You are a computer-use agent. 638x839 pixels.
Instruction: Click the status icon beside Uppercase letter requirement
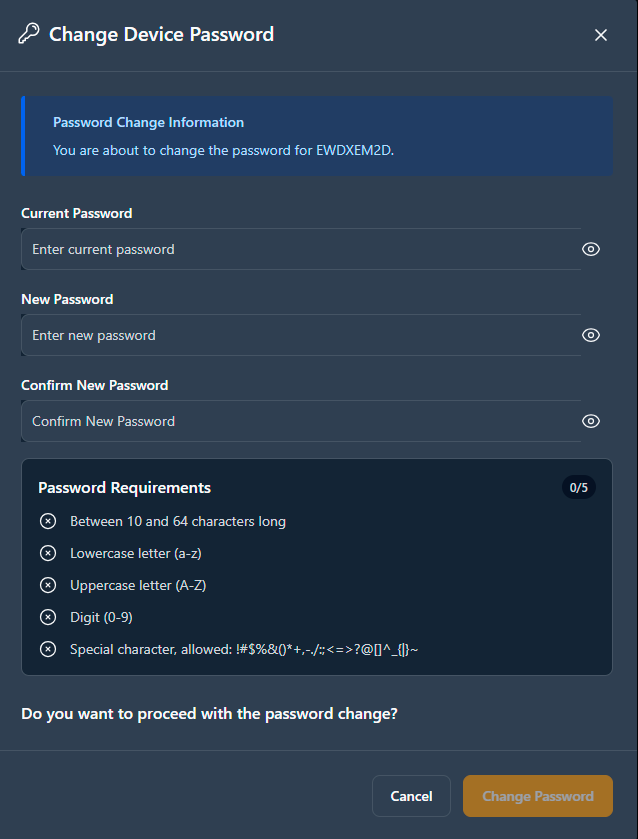48,585
